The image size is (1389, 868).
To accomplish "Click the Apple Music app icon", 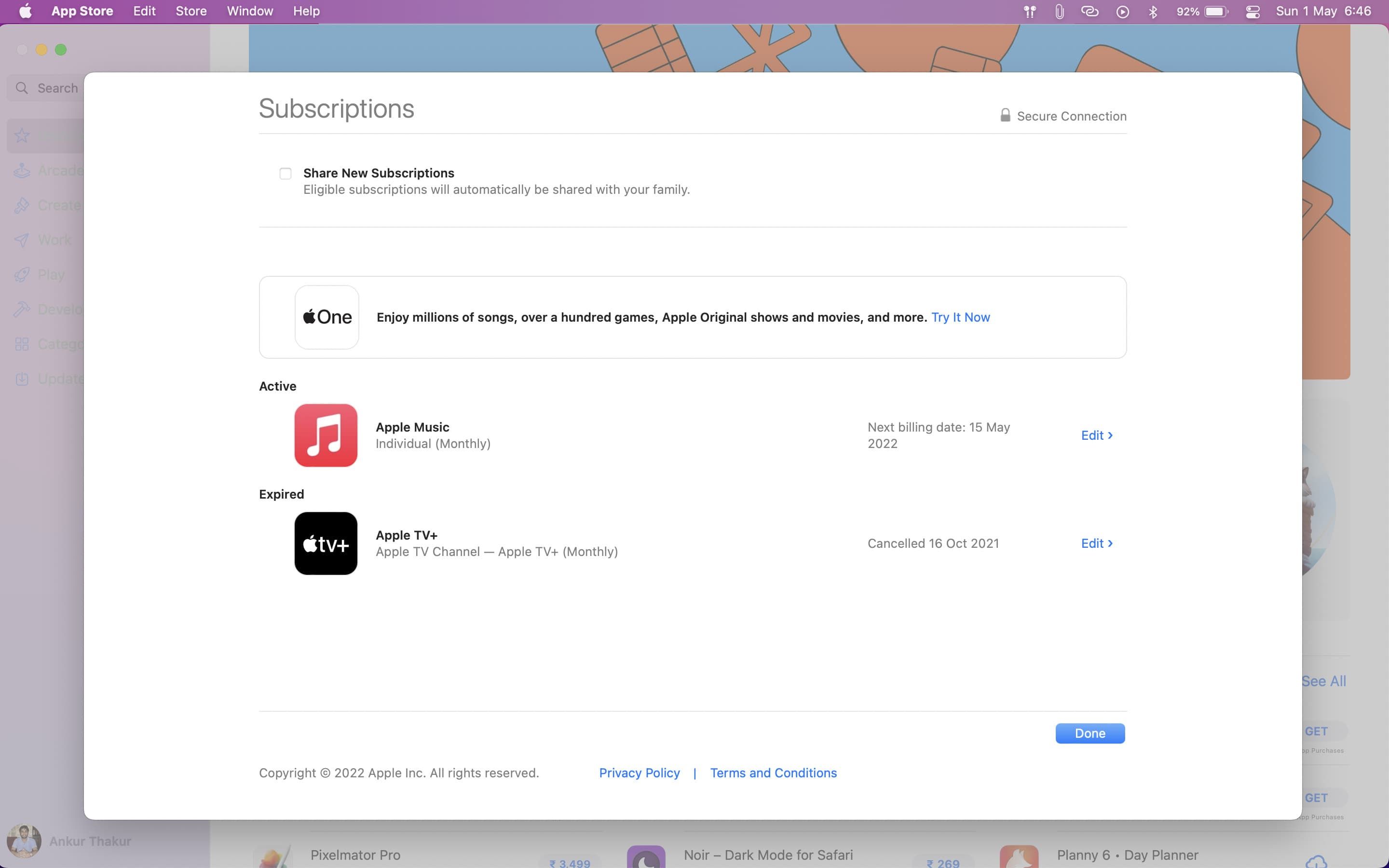I will click(x=326, y=435).
